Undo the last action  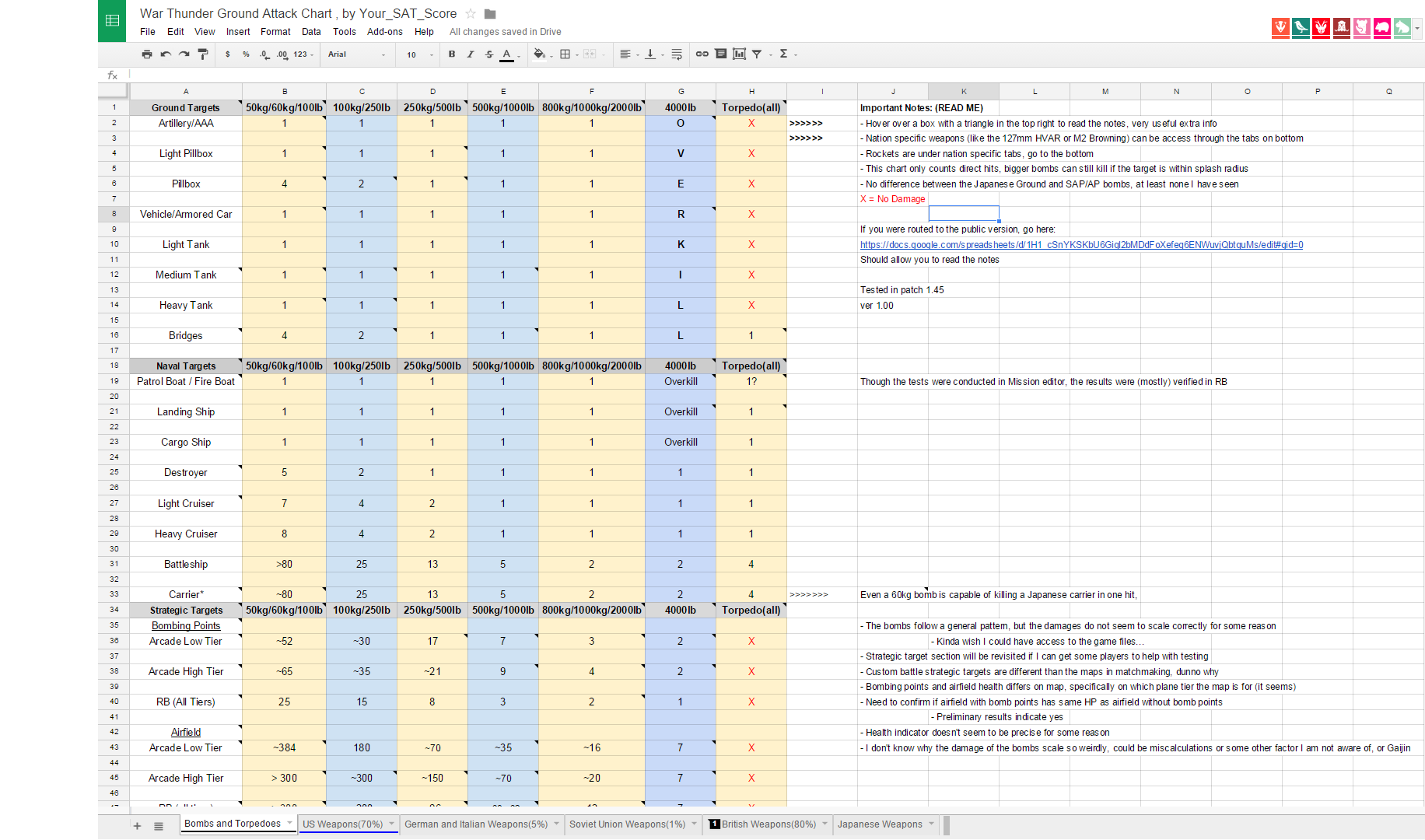click(166, 54)
